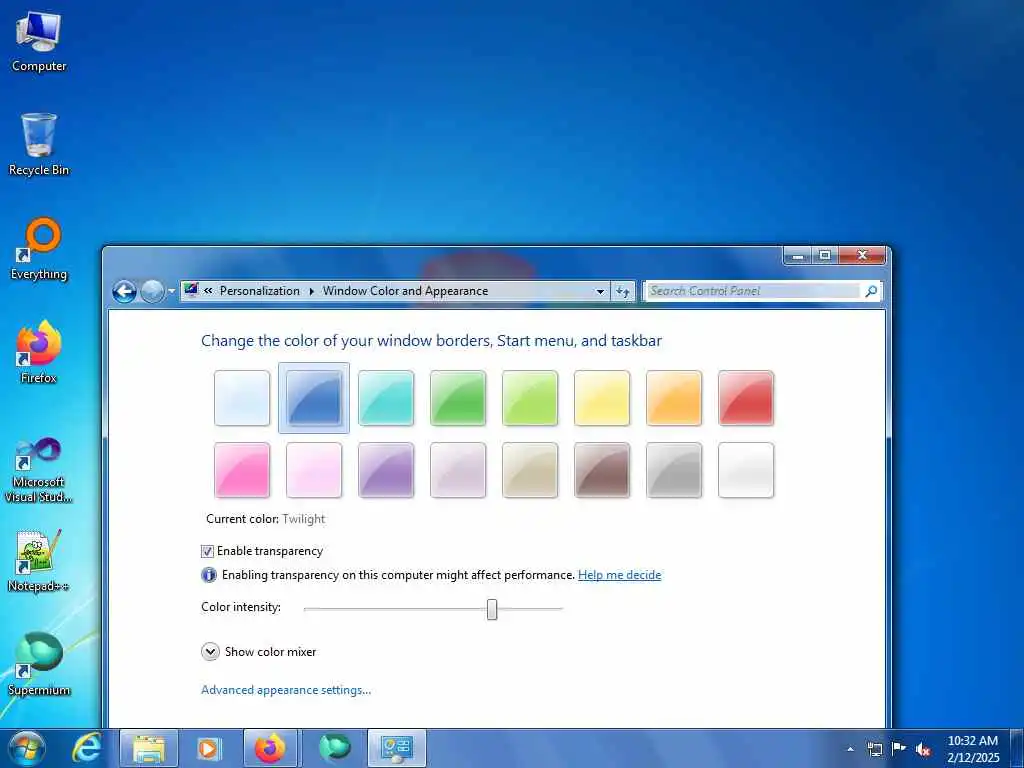Select the Microsoft Visual Studio desktop shortcut
This screenshot has width=1024, height=768.
click(39, 470)
